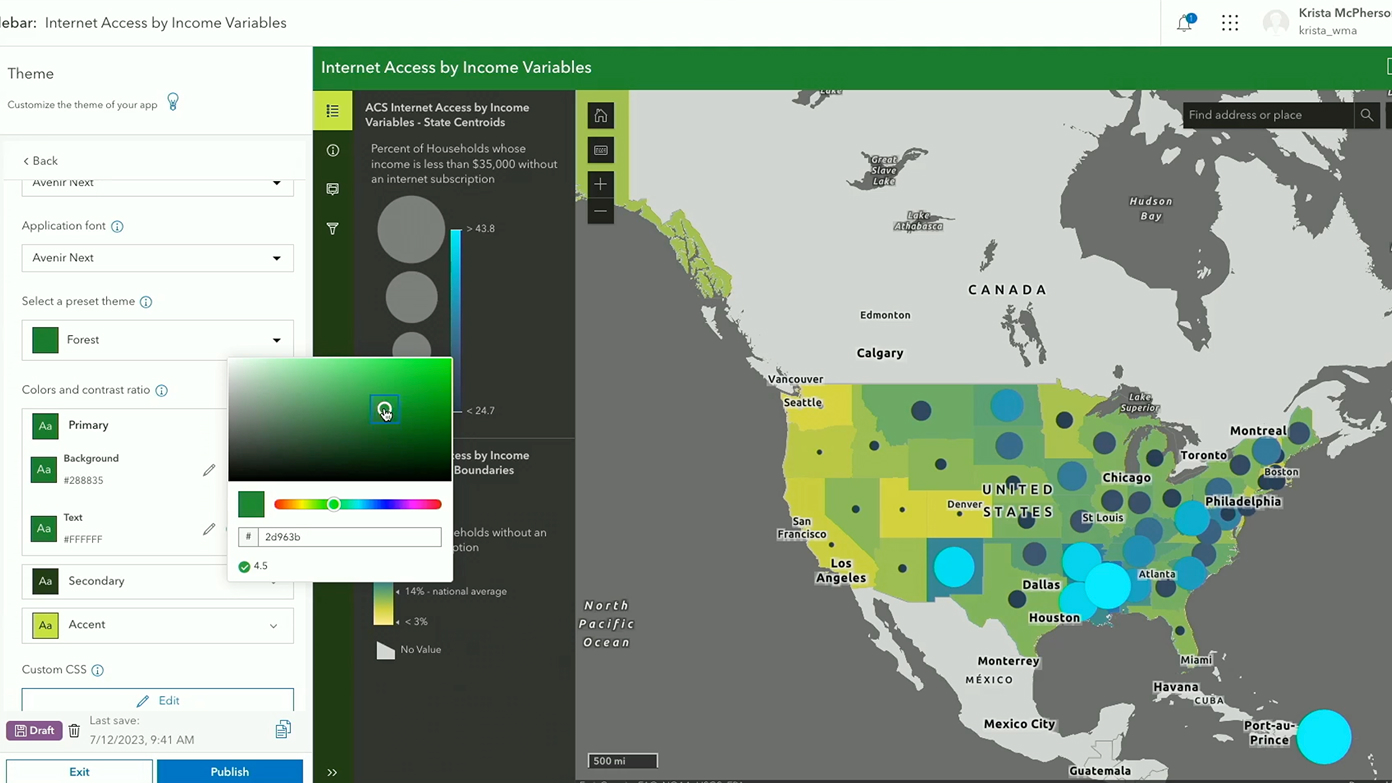1392x784 pixels.
Task: Focus the Find address or place field
Action: [1268, 115]
